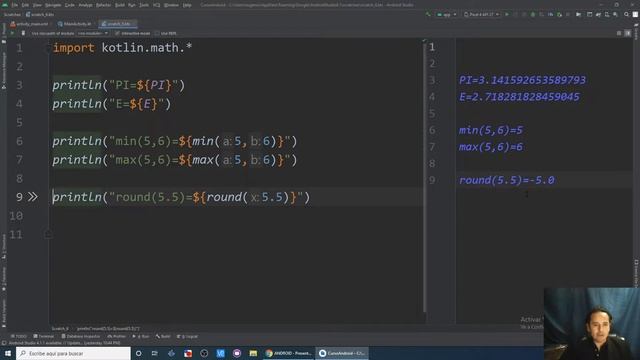The height and width of the screenshot is (360, 640).
Task: Click the Profile app toolbar icon
Action: 551,14
